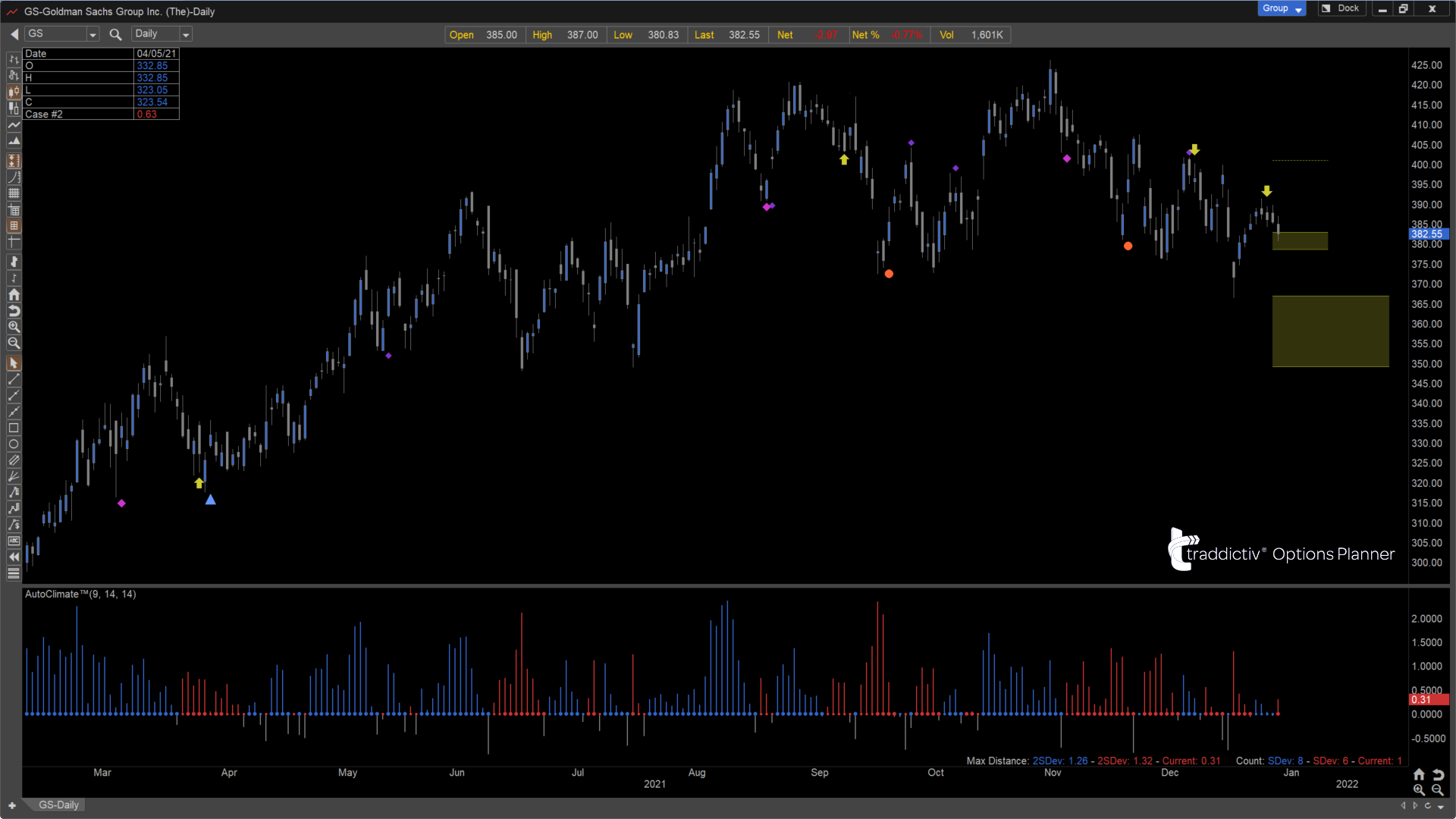Screen dimensions: 1456x819
Task: Select the fan lines tool
Action: point(14,476)
